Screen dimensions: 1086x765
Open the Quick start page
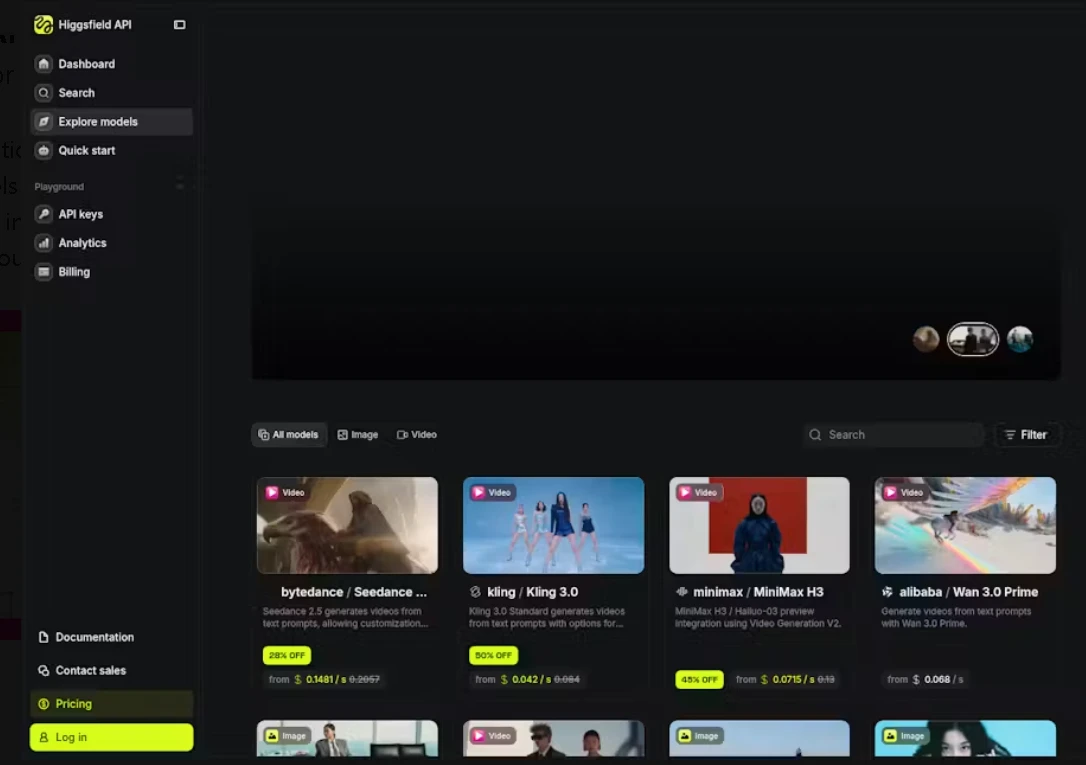(x=112, y=150)
